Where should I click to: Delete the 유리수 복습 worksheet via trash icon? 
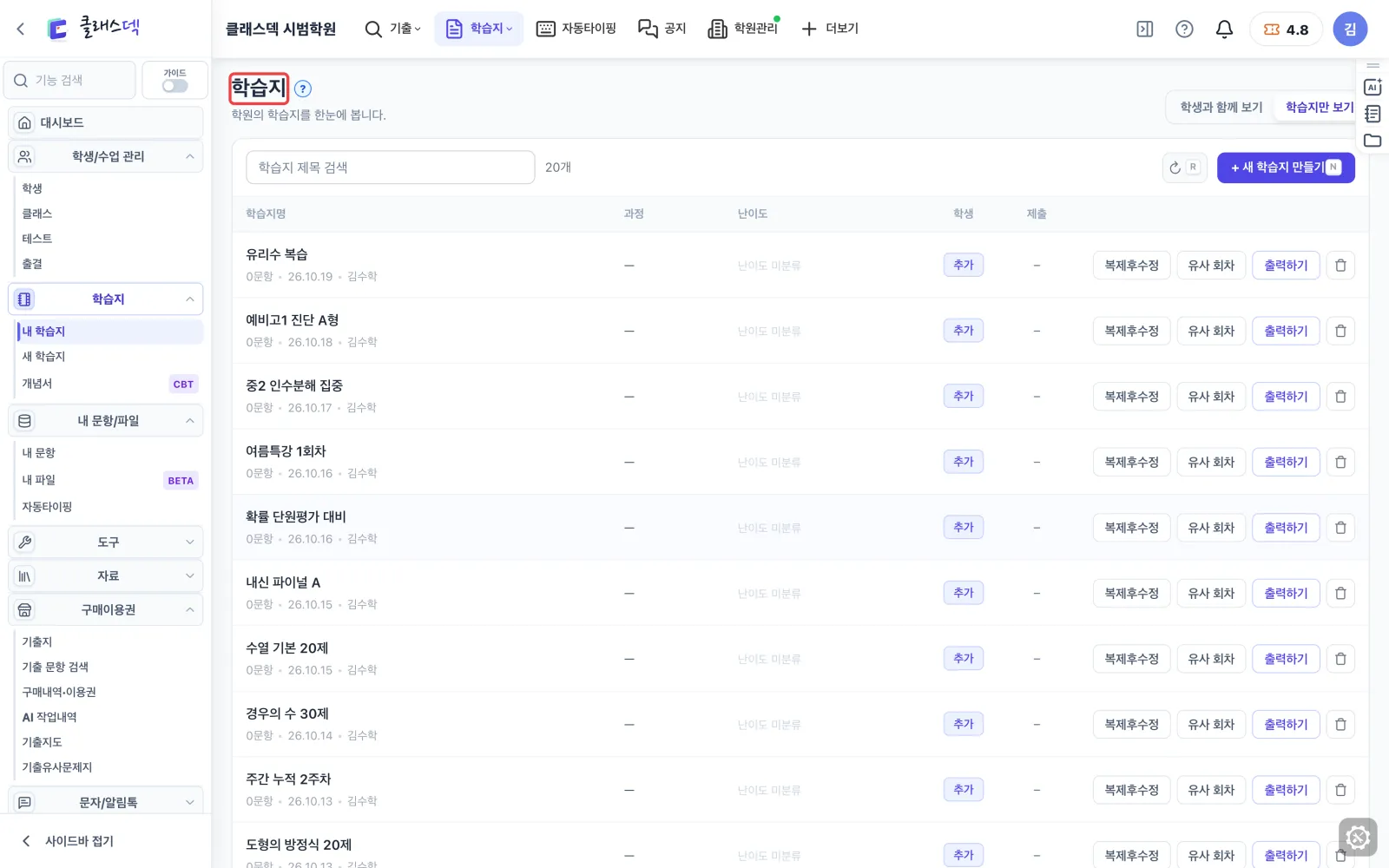click(x=1340, y=266)
